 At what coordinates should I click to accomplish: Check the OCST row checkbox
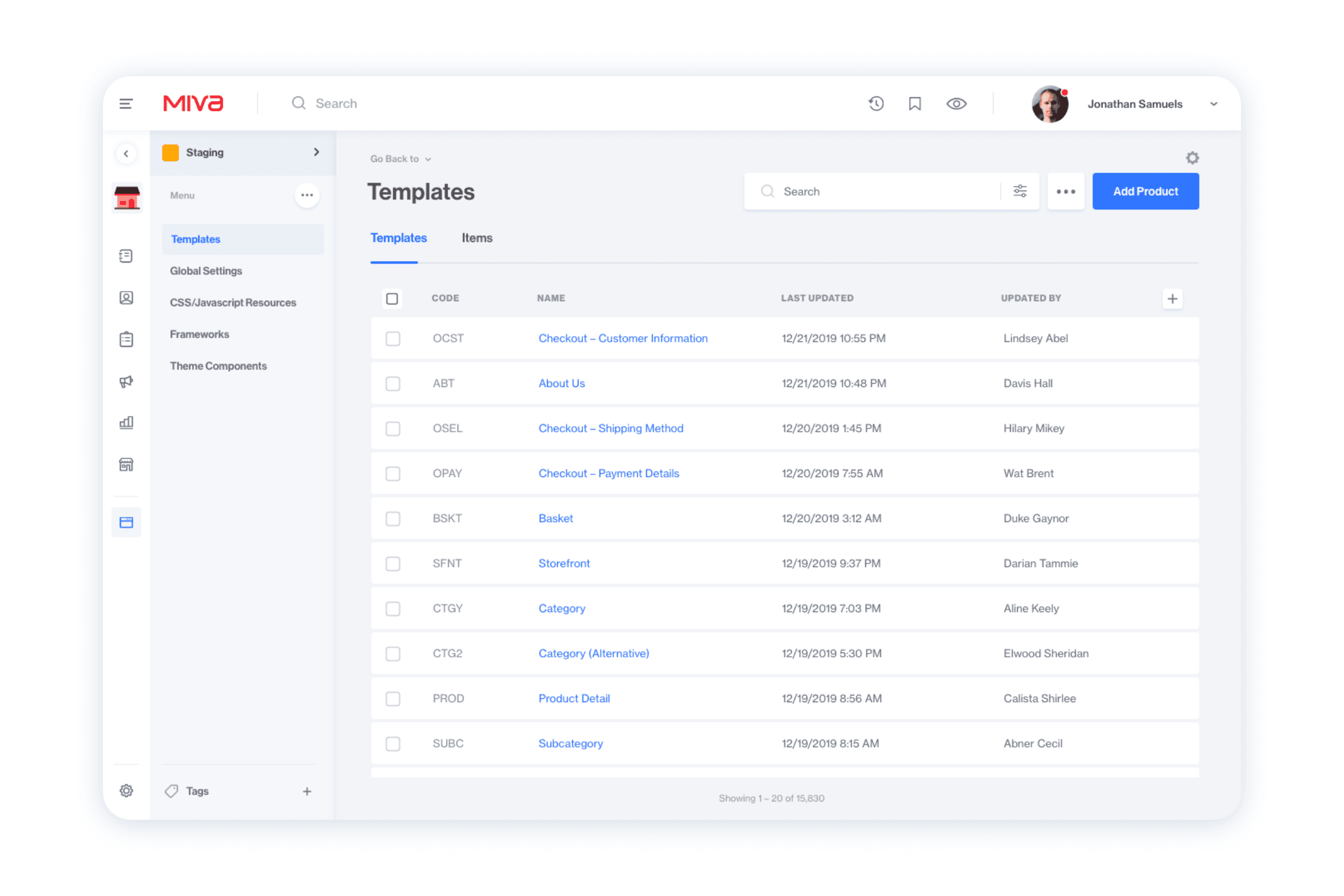click(393, 338)
